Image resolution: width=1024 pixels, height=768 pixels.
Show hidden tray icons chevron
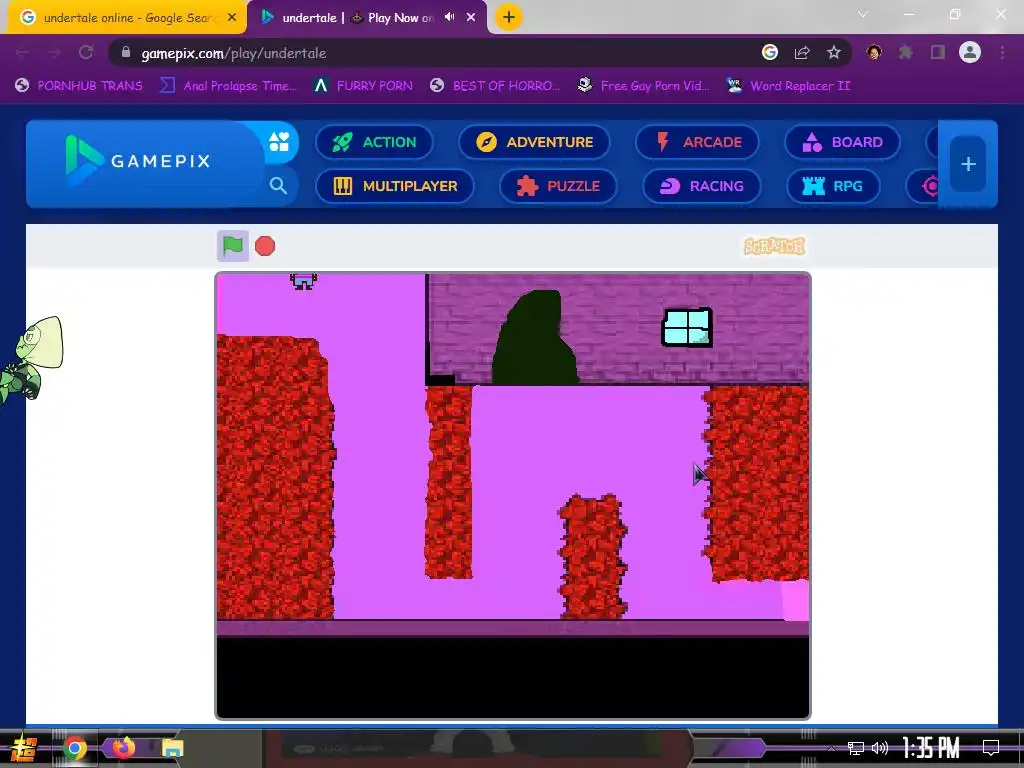point(831,748)
